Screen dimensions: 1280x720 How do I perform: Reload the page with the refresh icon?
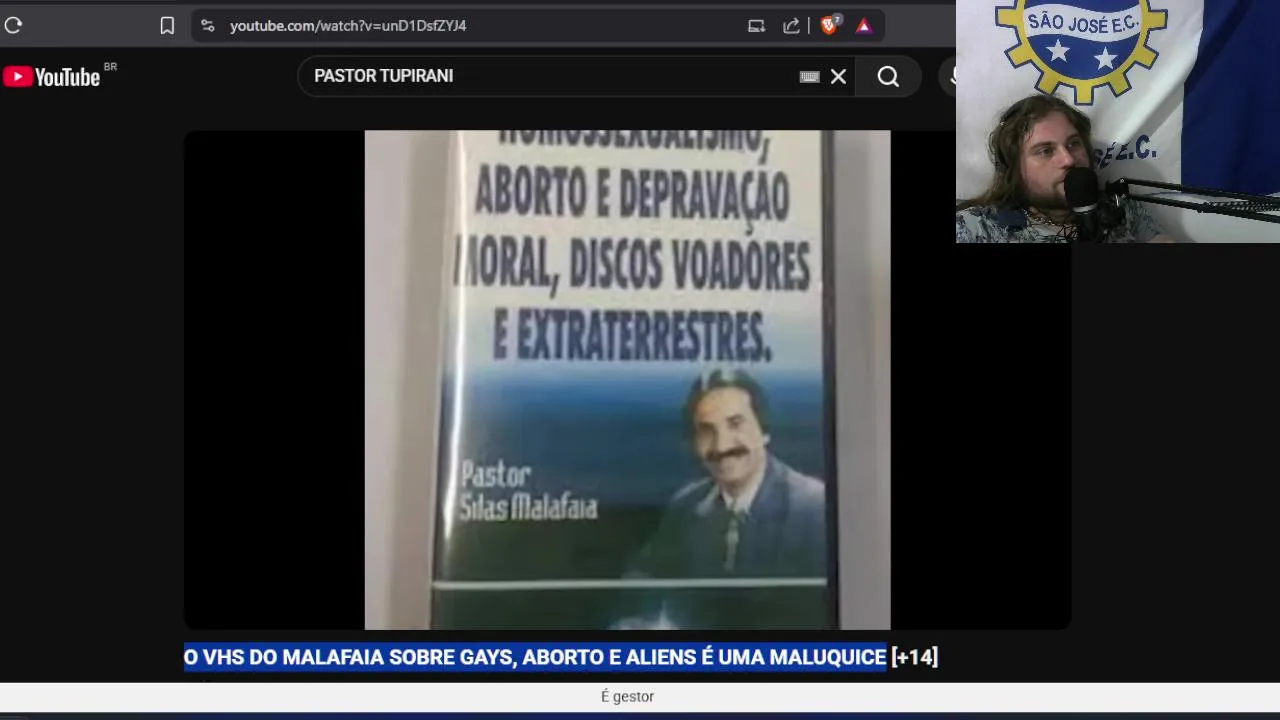click(x=13, y=26)
